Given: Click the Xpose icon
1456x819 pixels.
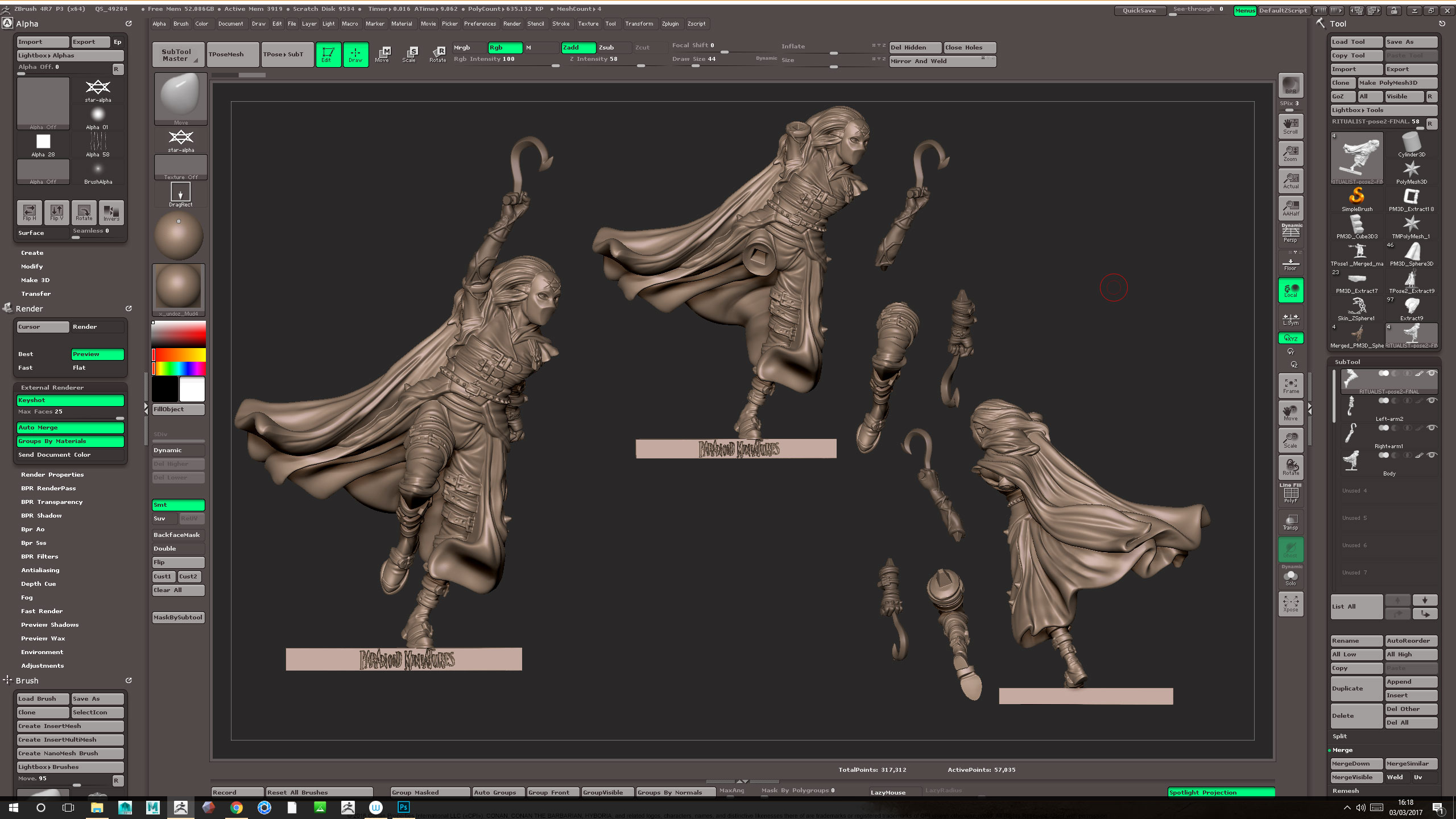Looking at the screenshot, I should pyautogui.click(x=1290, y=603).
